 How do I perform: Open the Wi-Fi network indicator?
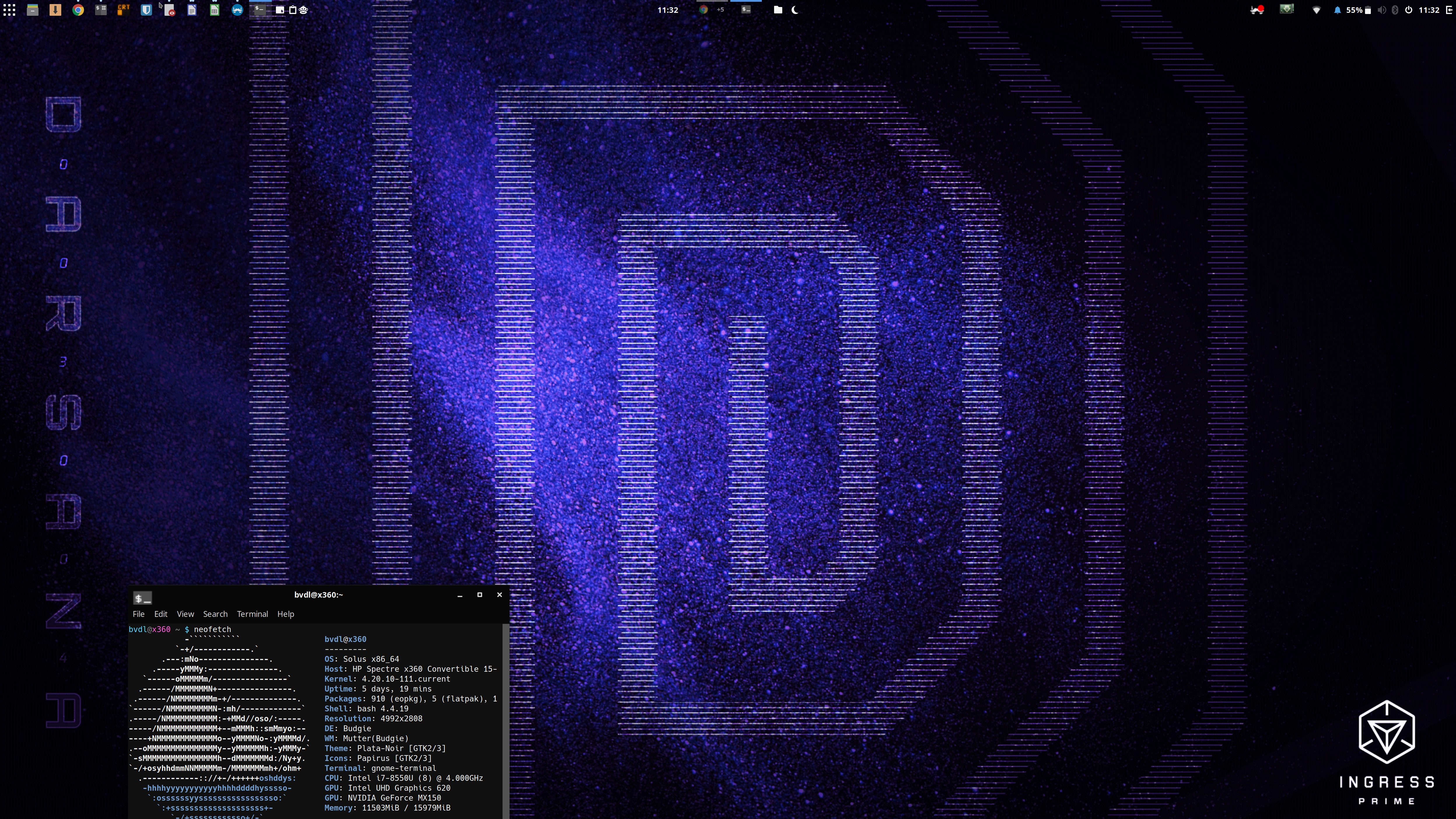(x=1316, y=10)
